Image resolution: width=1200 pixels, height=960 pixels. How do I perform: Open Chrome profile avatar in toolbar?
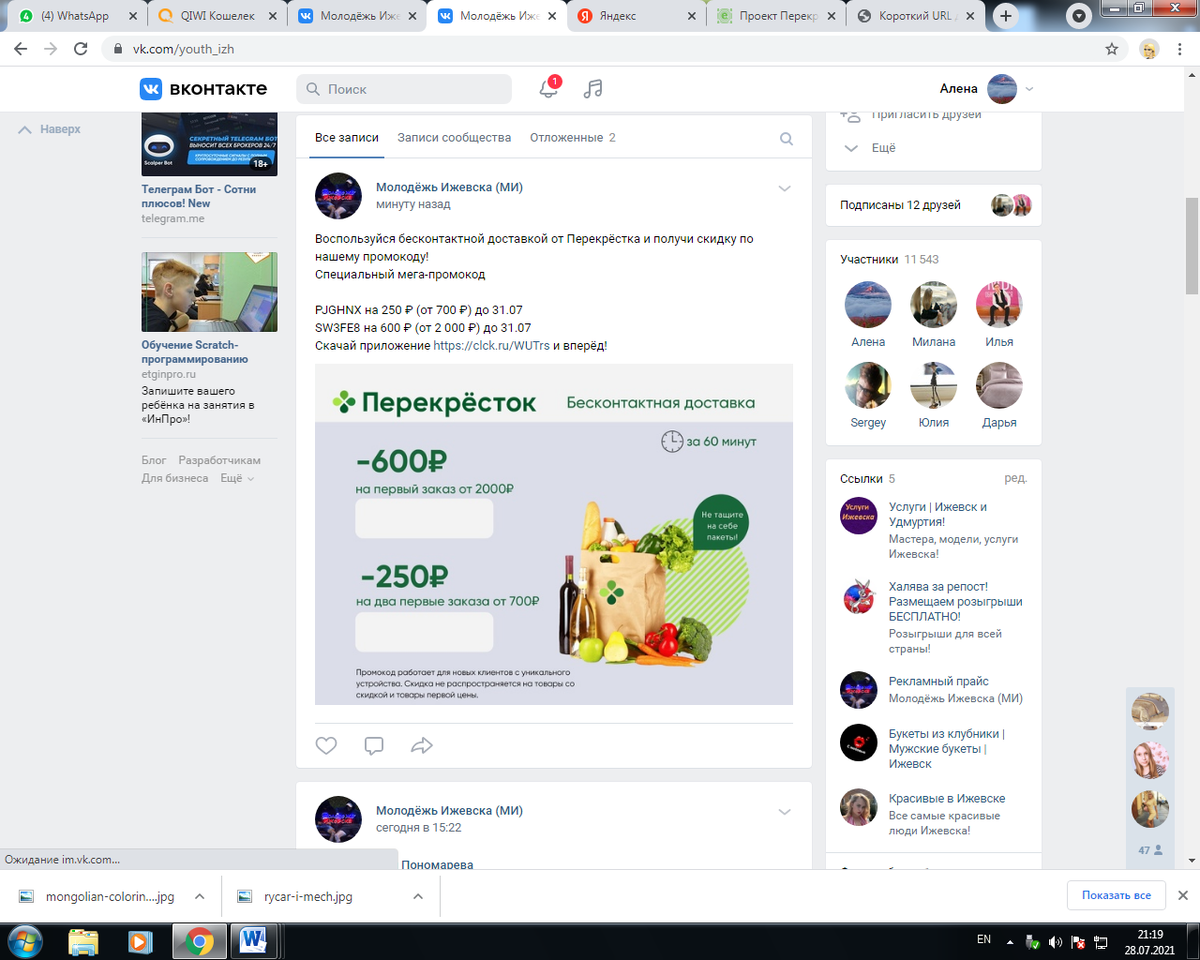tap(1150, 48)
